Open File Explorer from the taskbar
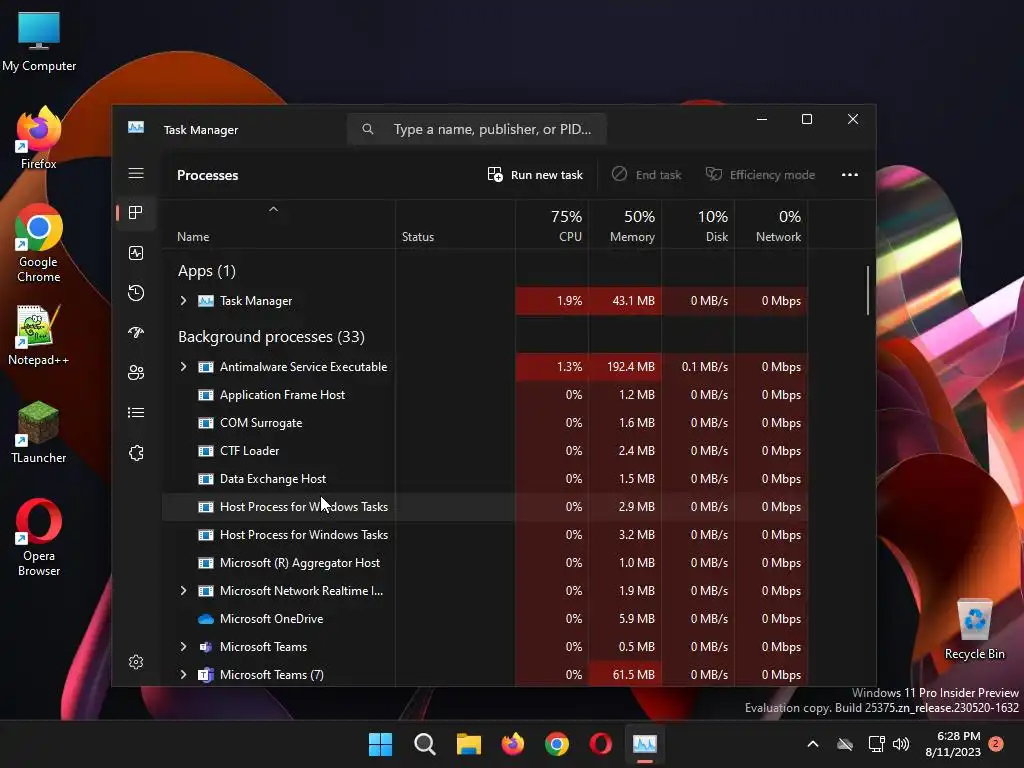1024x768 pixels. point(468,744)
